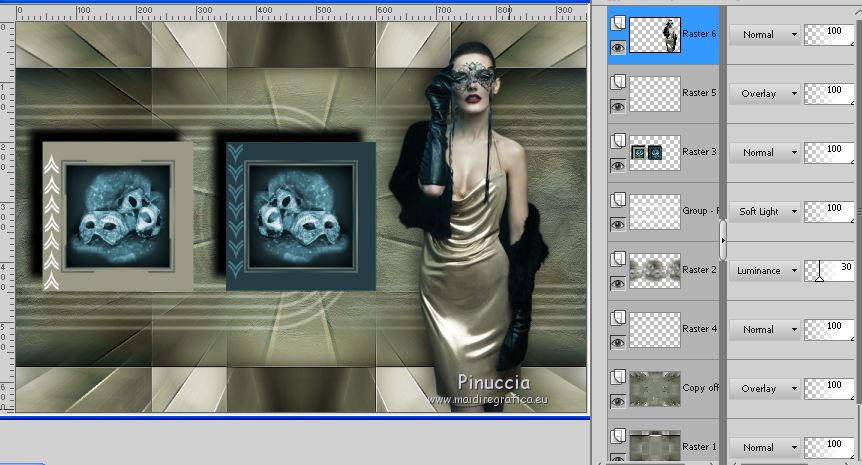862x465 pixels.
Task: Click the Copy of layer name
Action: [x=700, y=388]
